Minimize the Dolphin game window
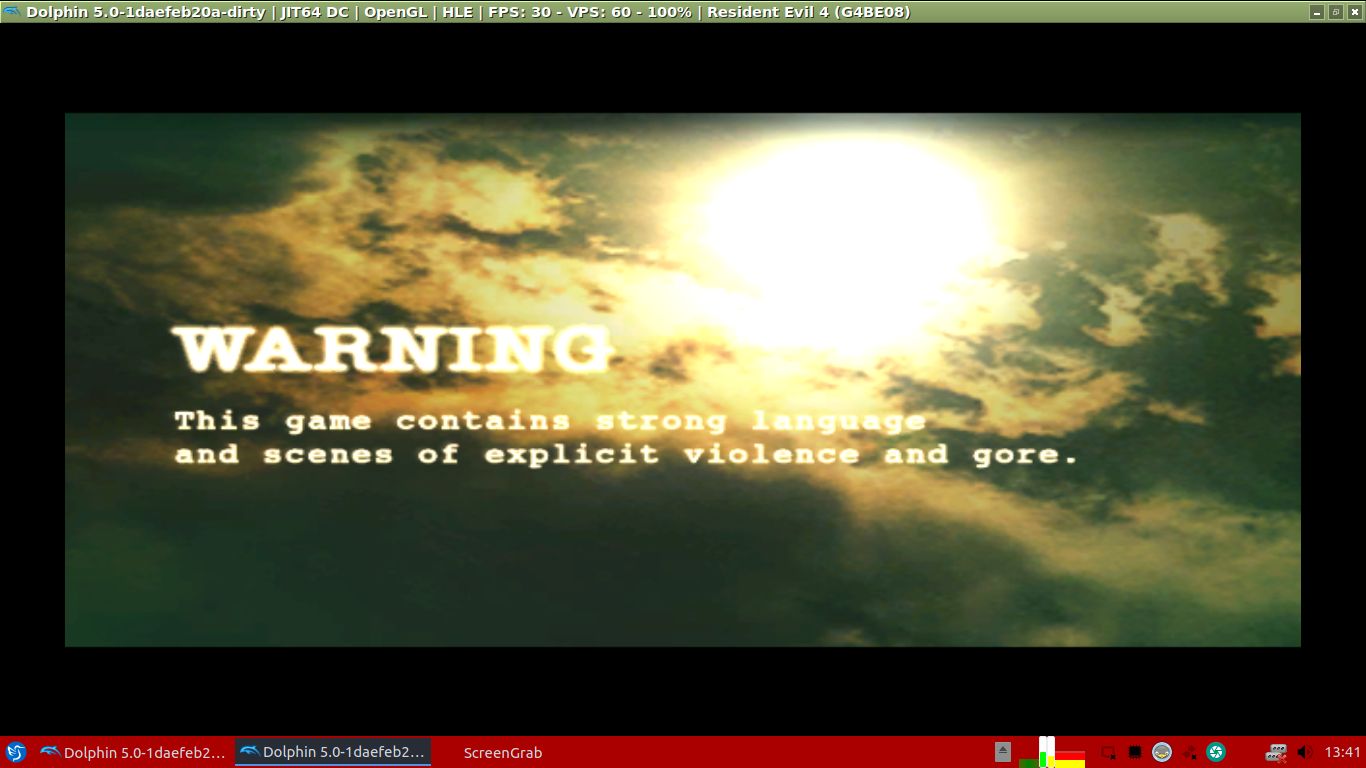This screenshot has height=768, width=1366. [x=1316, y=12]
